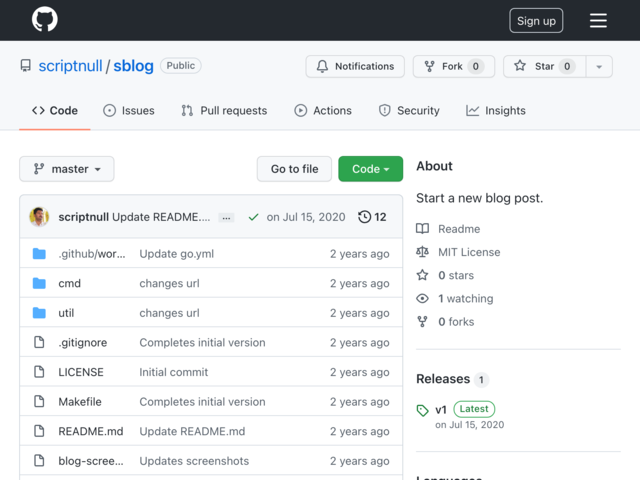This screenshot has width=640, height=480.
Task: Open the master branch dropdown
Action: (67, 169)
